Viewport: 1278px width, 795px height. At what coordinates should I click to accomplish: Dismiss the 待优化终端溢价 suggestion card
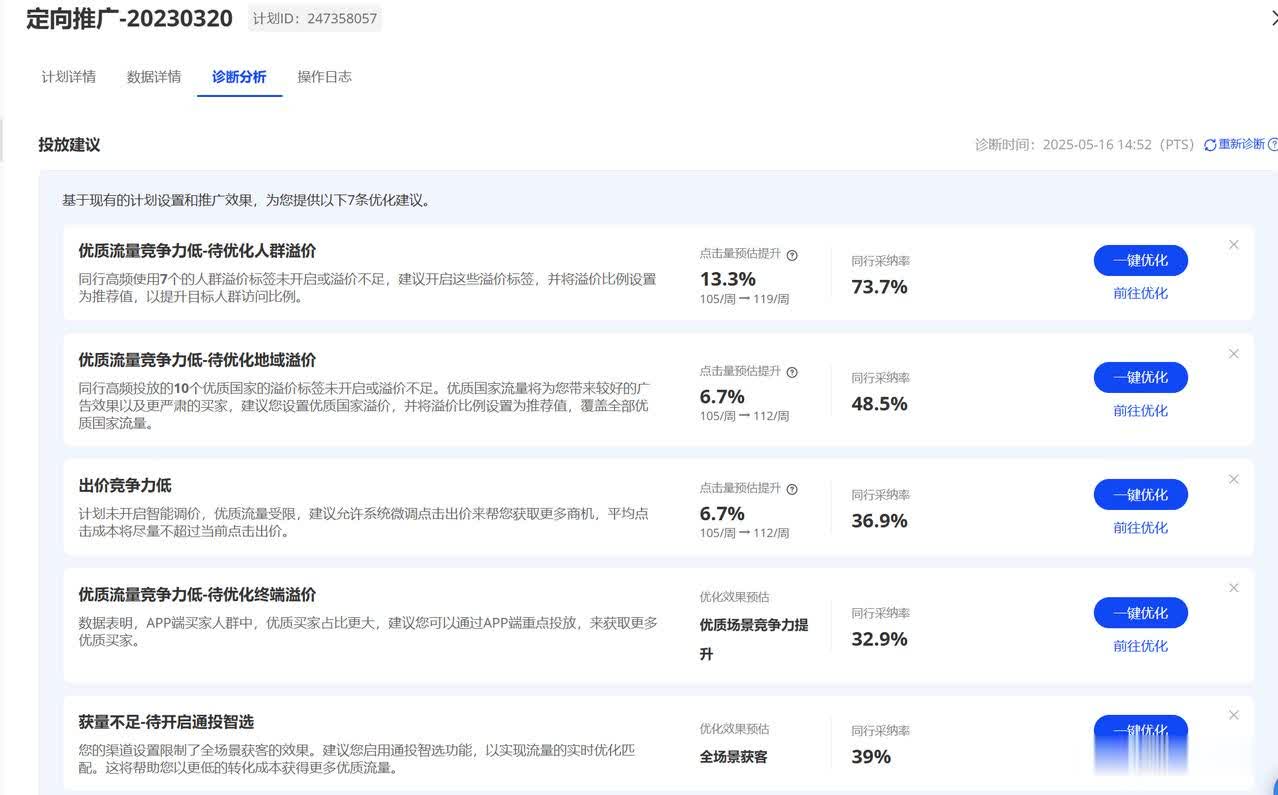click(1233, 587)
